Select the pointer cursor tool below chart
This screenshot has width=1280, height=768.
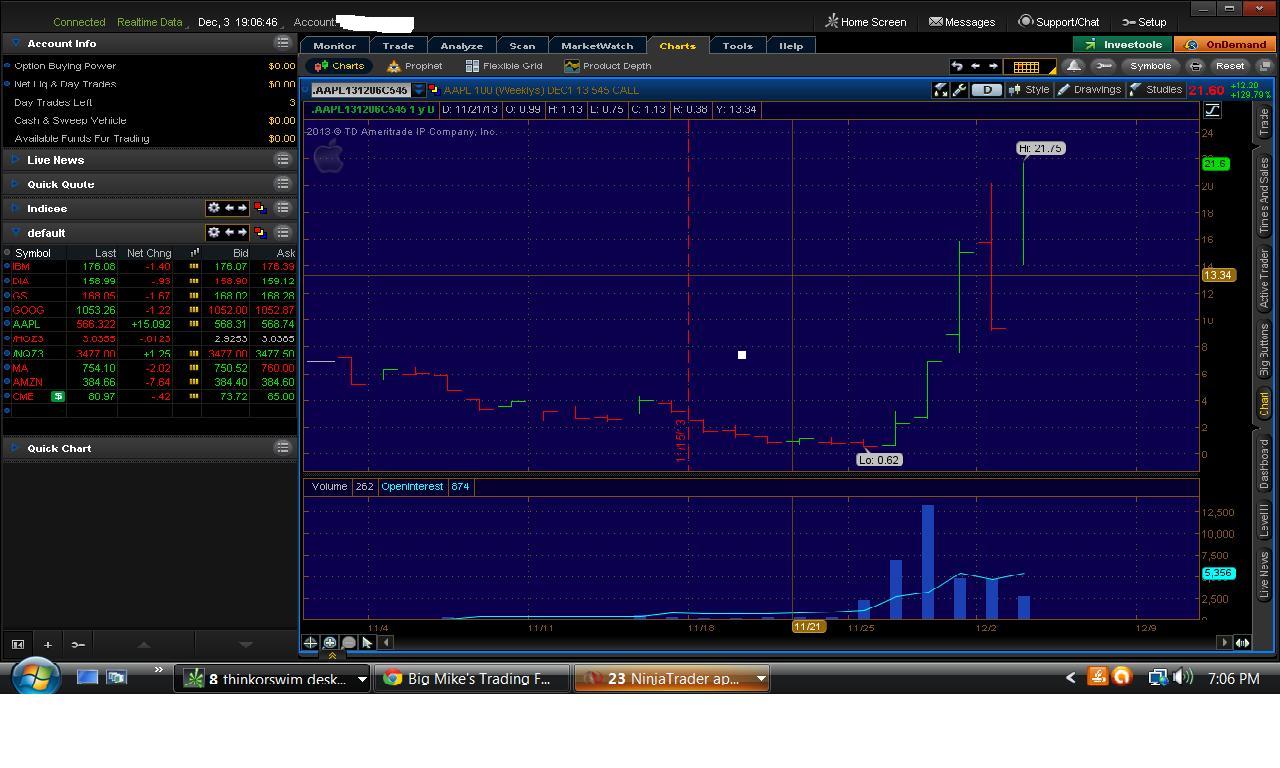tap(367, 643)
